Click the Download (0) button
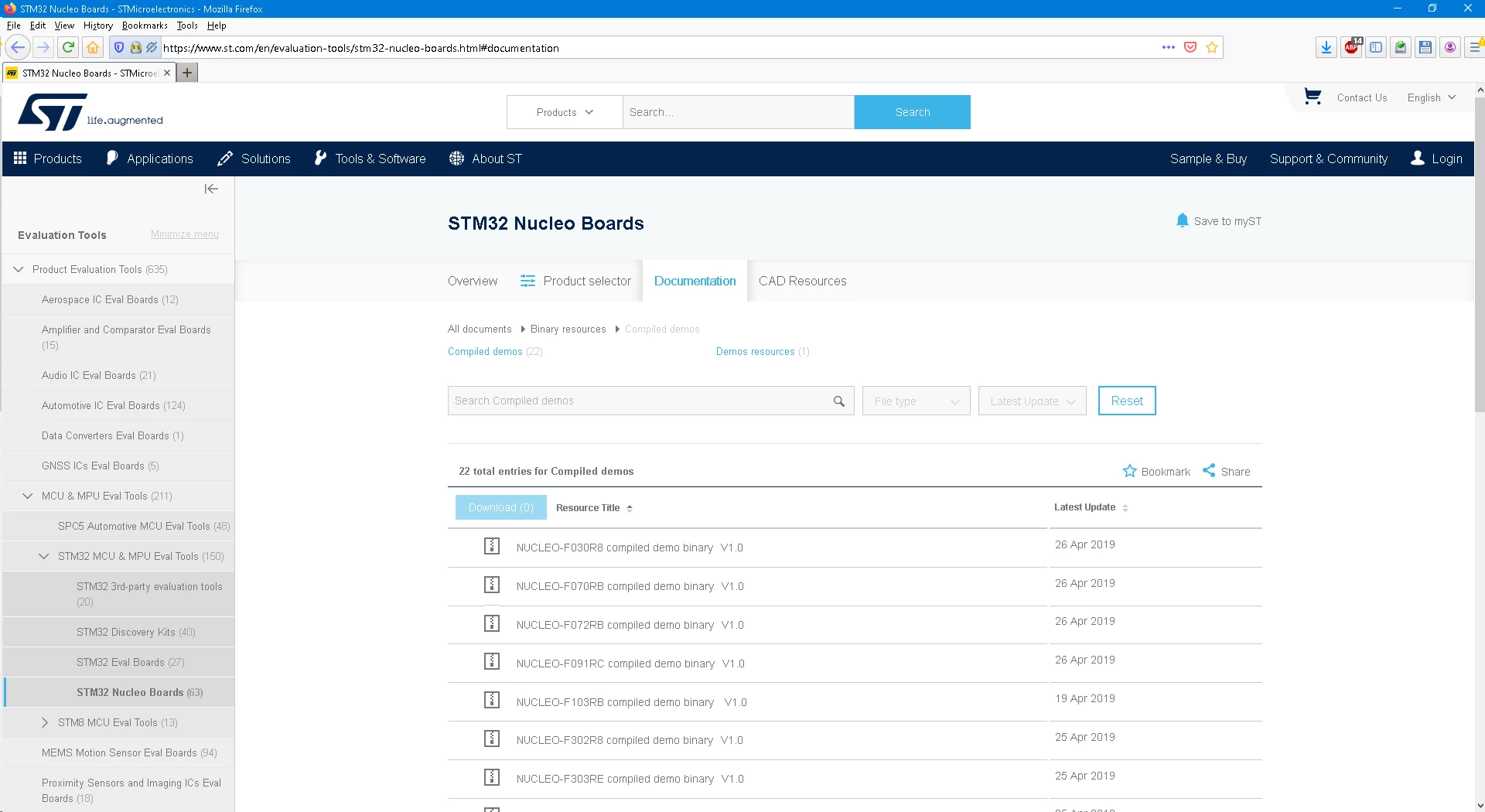 pos(501,507)
